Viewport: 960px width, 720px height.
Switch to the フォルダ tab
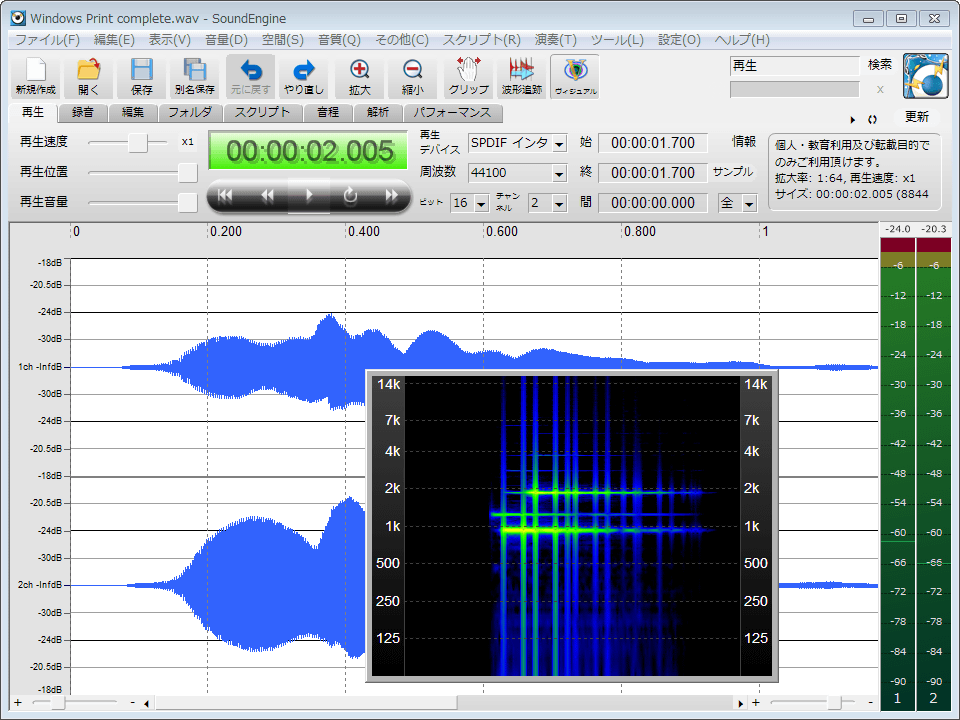[x=190, y=113]
